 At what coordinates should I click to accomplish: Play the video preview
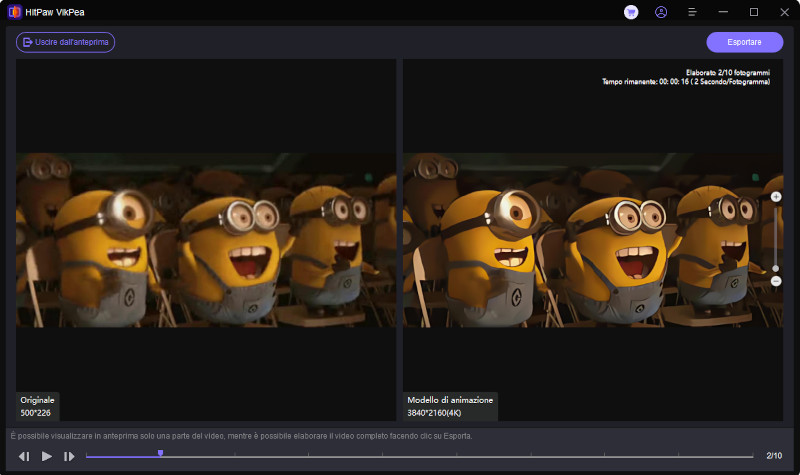[x=47, y=456]
